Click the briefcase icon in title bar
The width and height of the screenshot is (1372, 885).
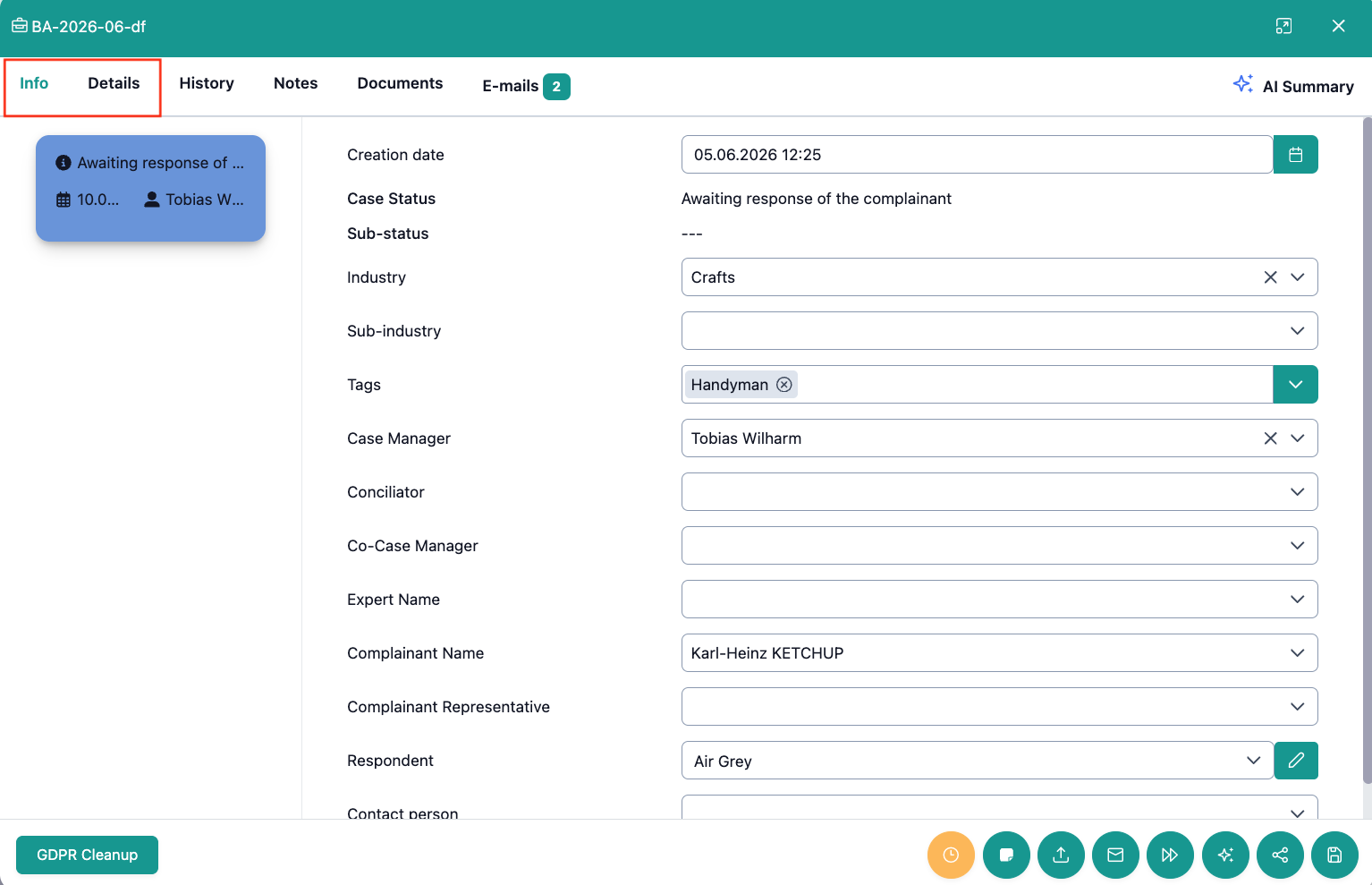tap(19, 26)
